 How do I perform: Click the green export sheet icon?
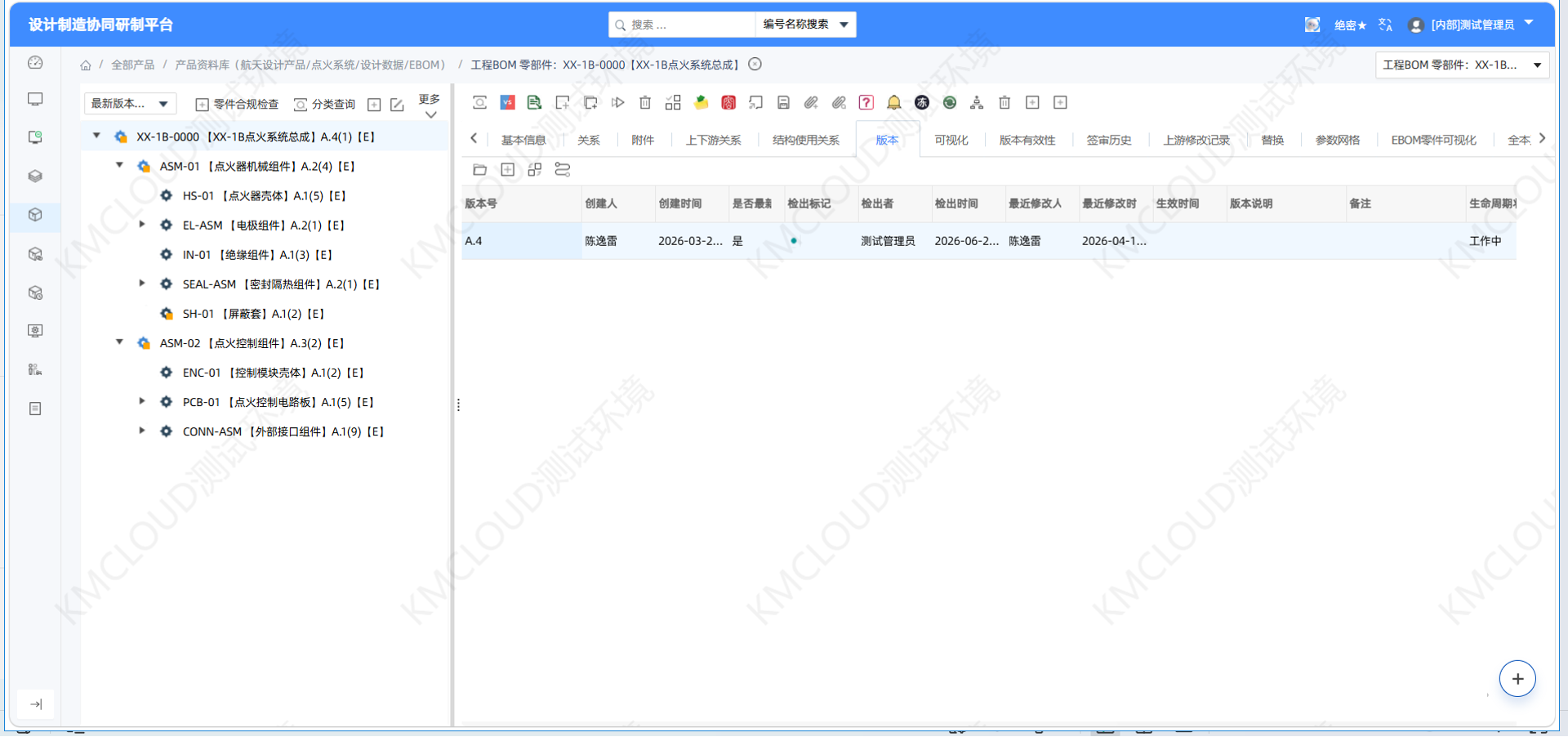coord(534,102)
